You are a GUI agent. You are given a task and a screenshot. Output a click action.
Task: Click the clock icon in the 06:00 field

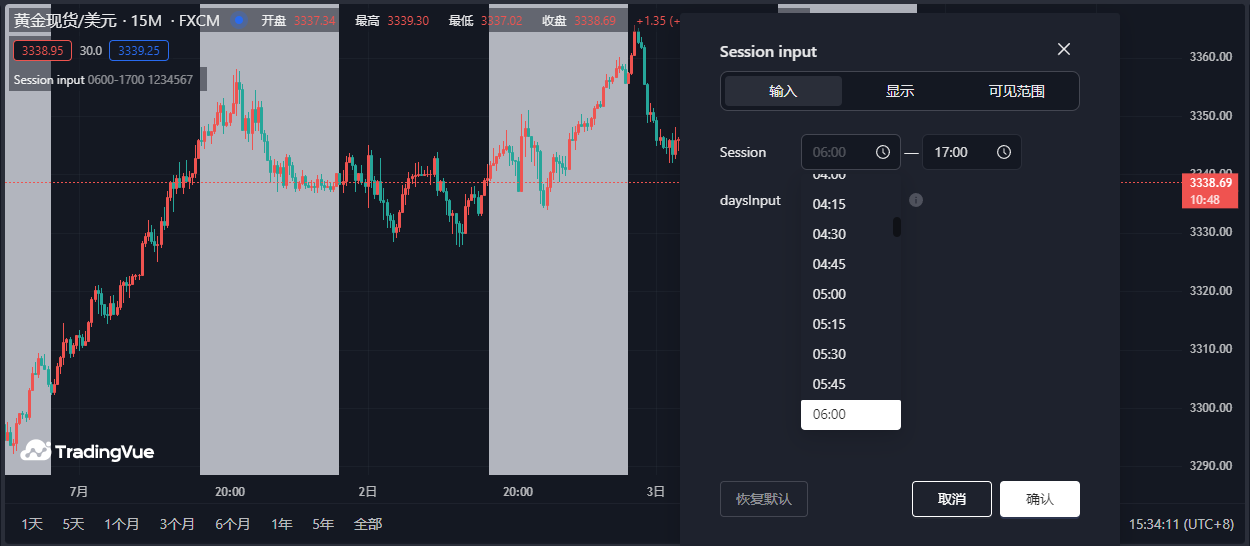[882, 152]
